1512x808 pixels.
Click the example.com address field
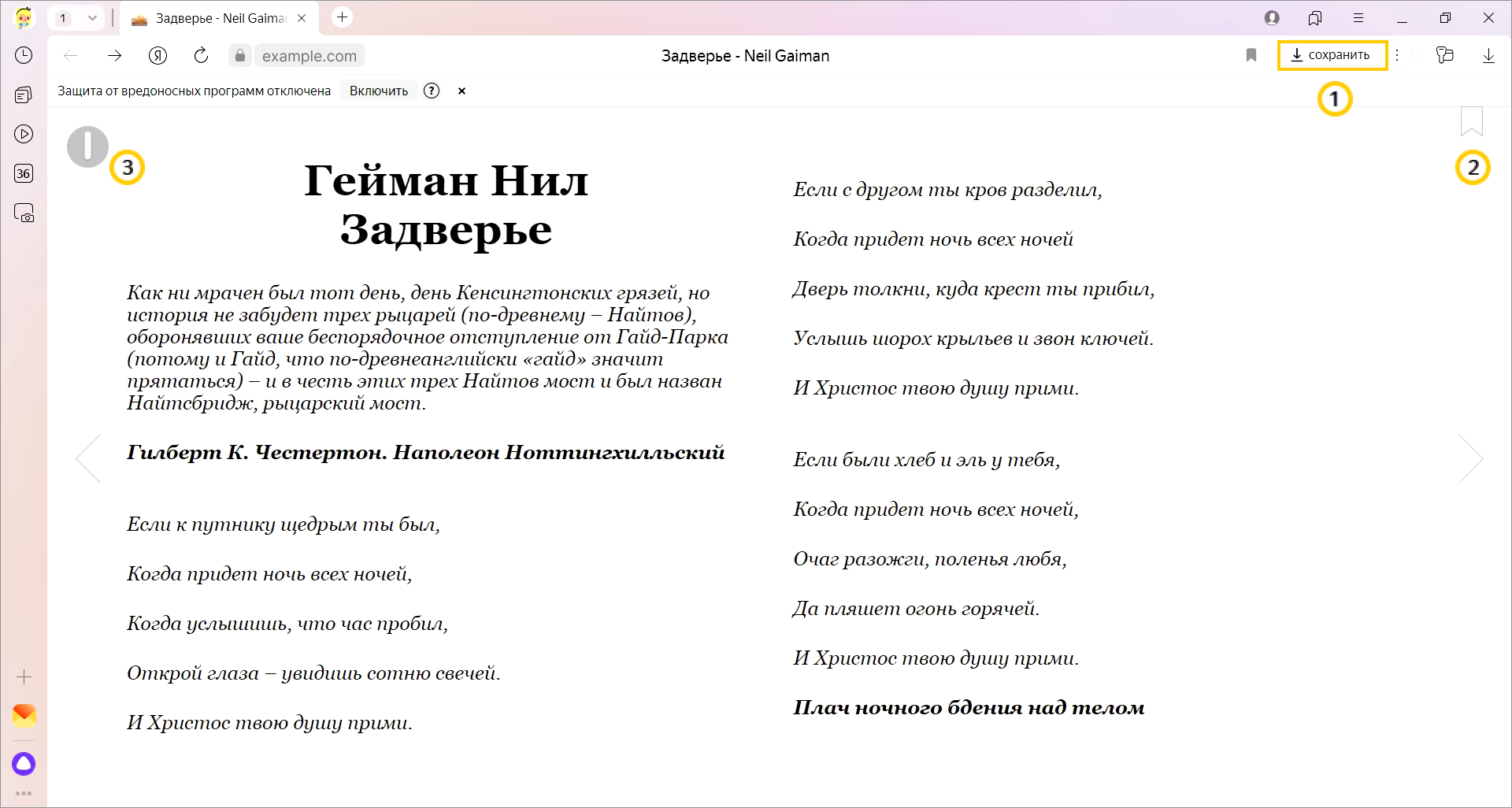click(309, 56)
